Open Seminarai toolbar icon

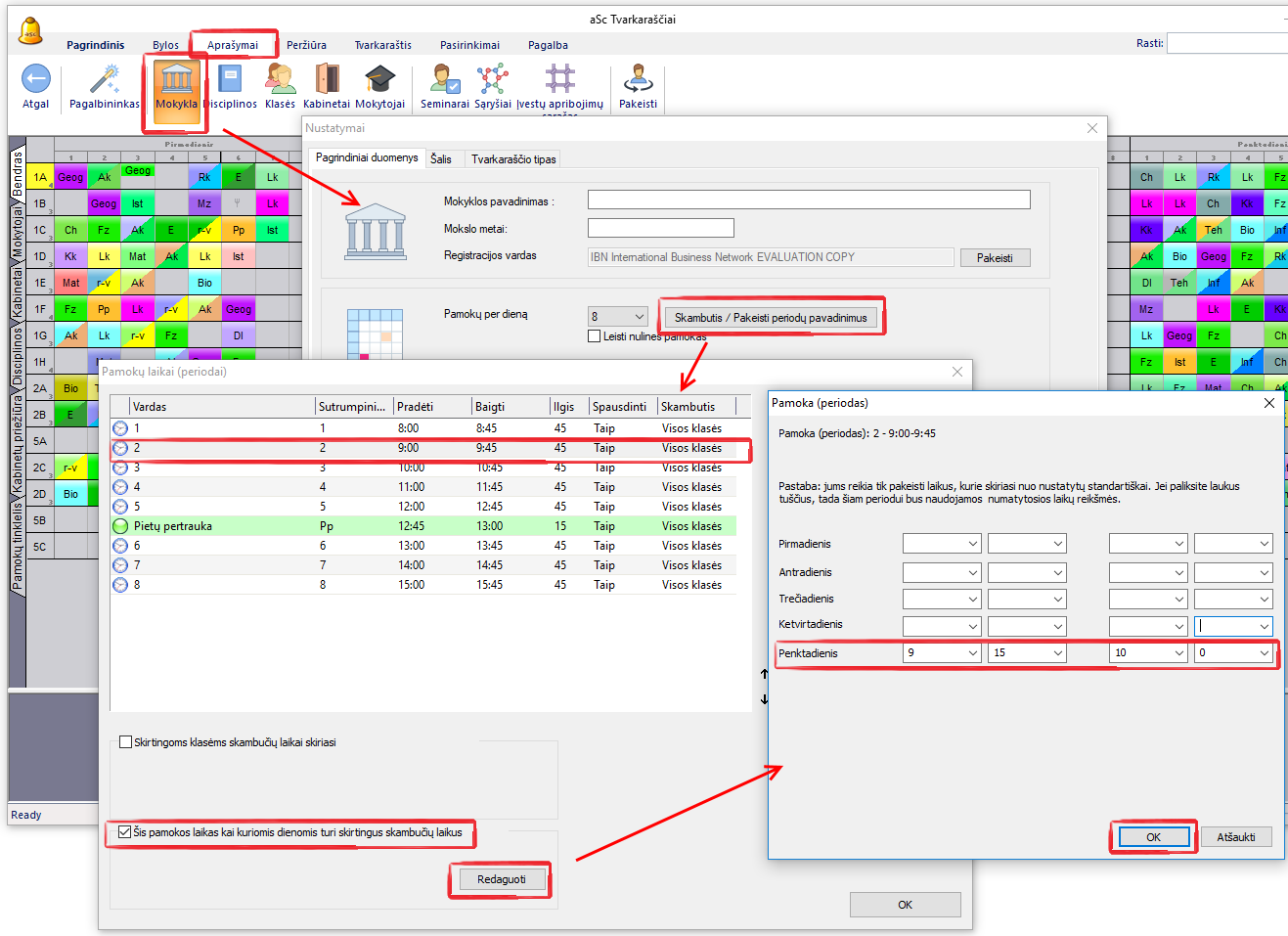tap(445, 80)
